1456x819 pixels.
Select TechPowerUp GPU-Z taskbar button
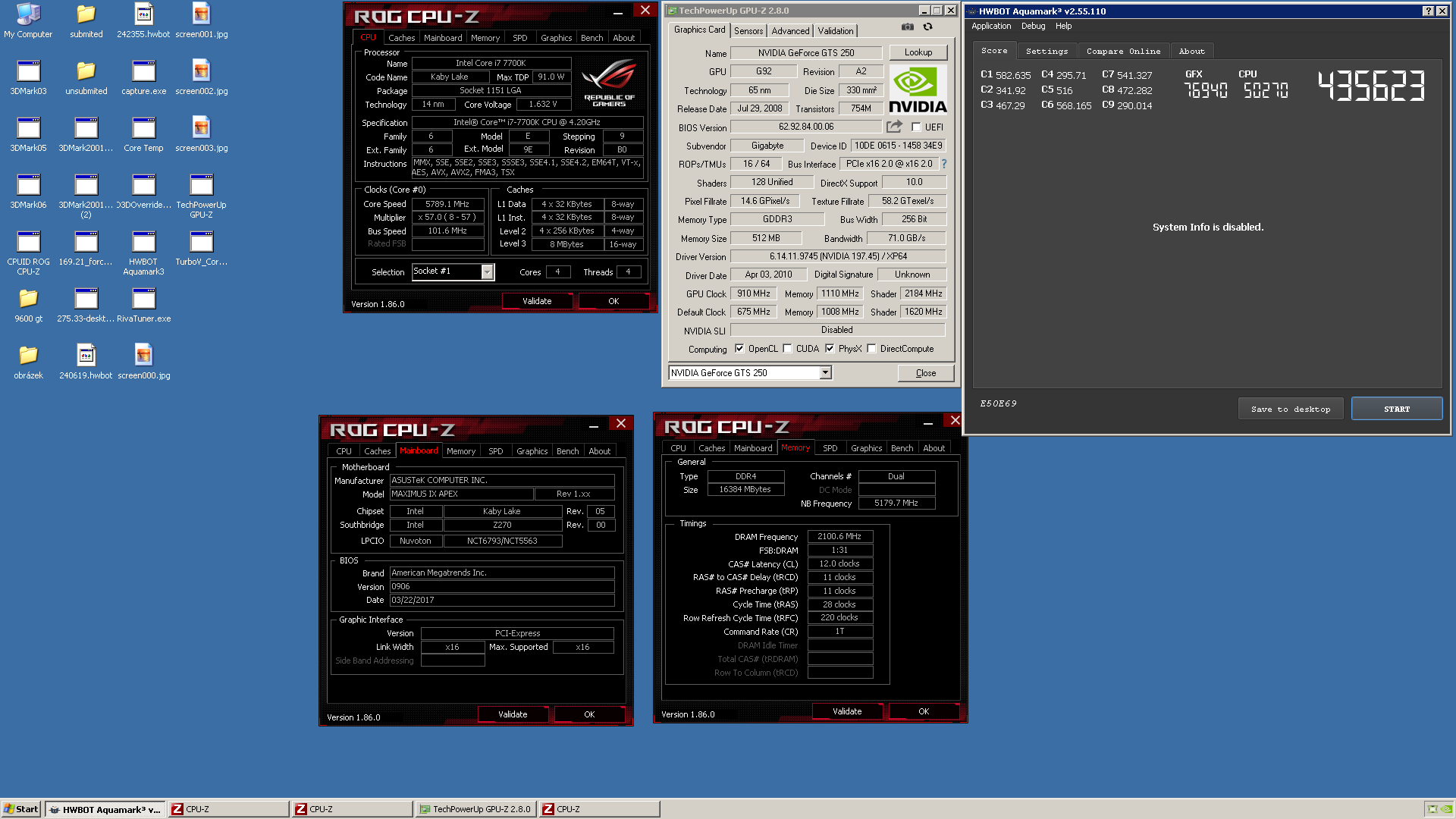tap(476, 809)
